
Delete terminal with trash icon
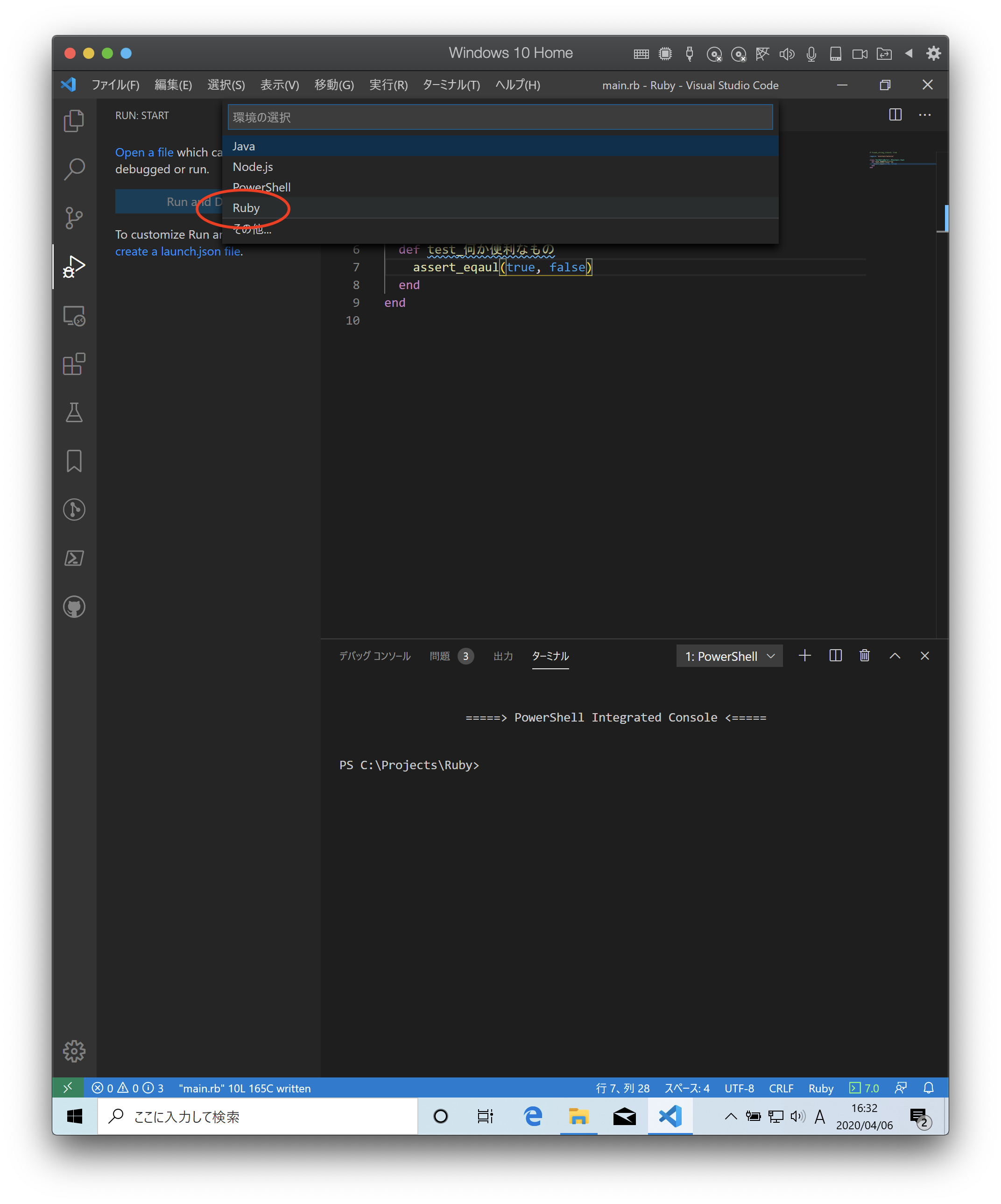(865, 655)
